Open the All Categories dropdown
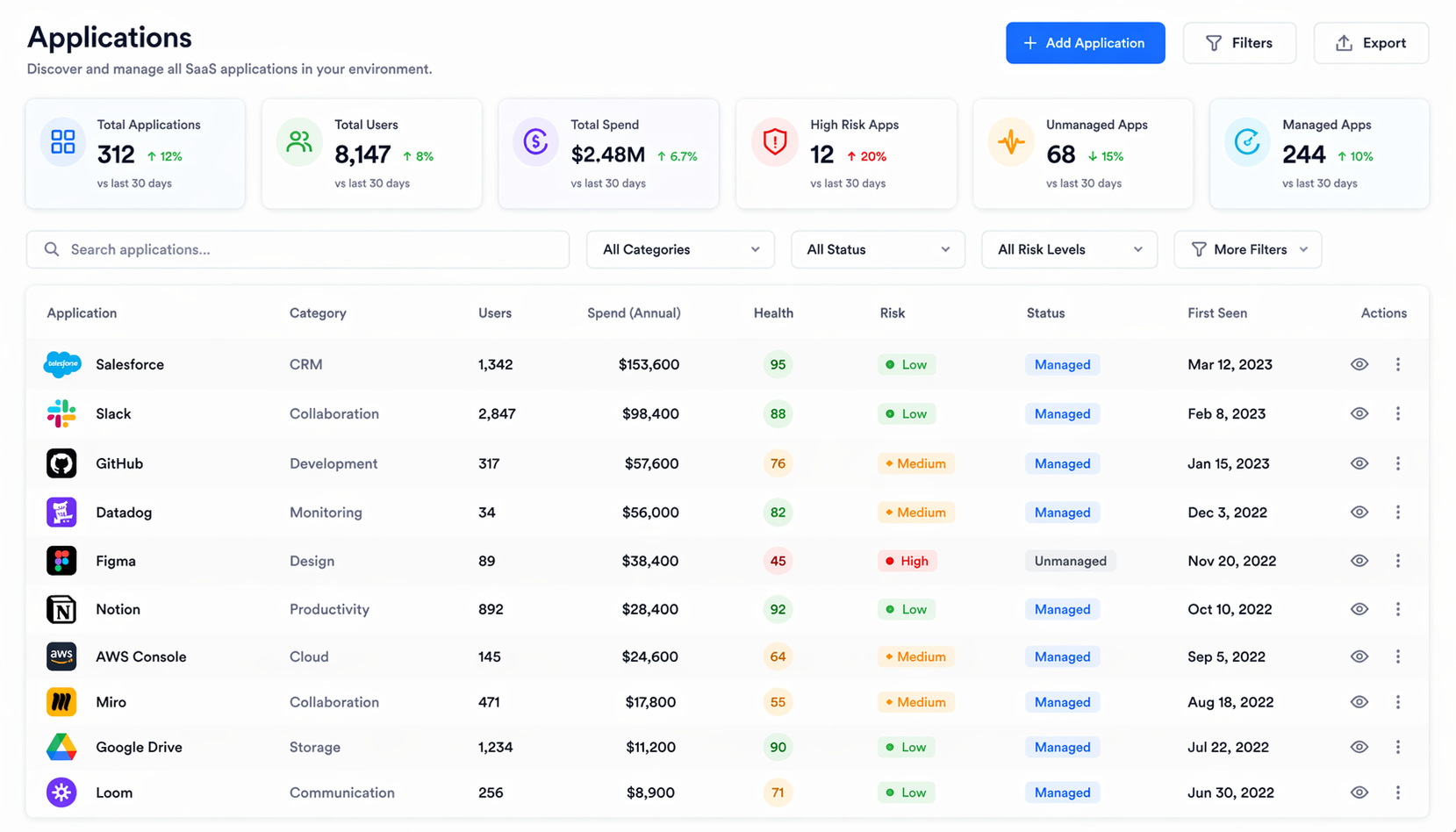Screen dimensions: 1456x832 [x=680, y=249]
